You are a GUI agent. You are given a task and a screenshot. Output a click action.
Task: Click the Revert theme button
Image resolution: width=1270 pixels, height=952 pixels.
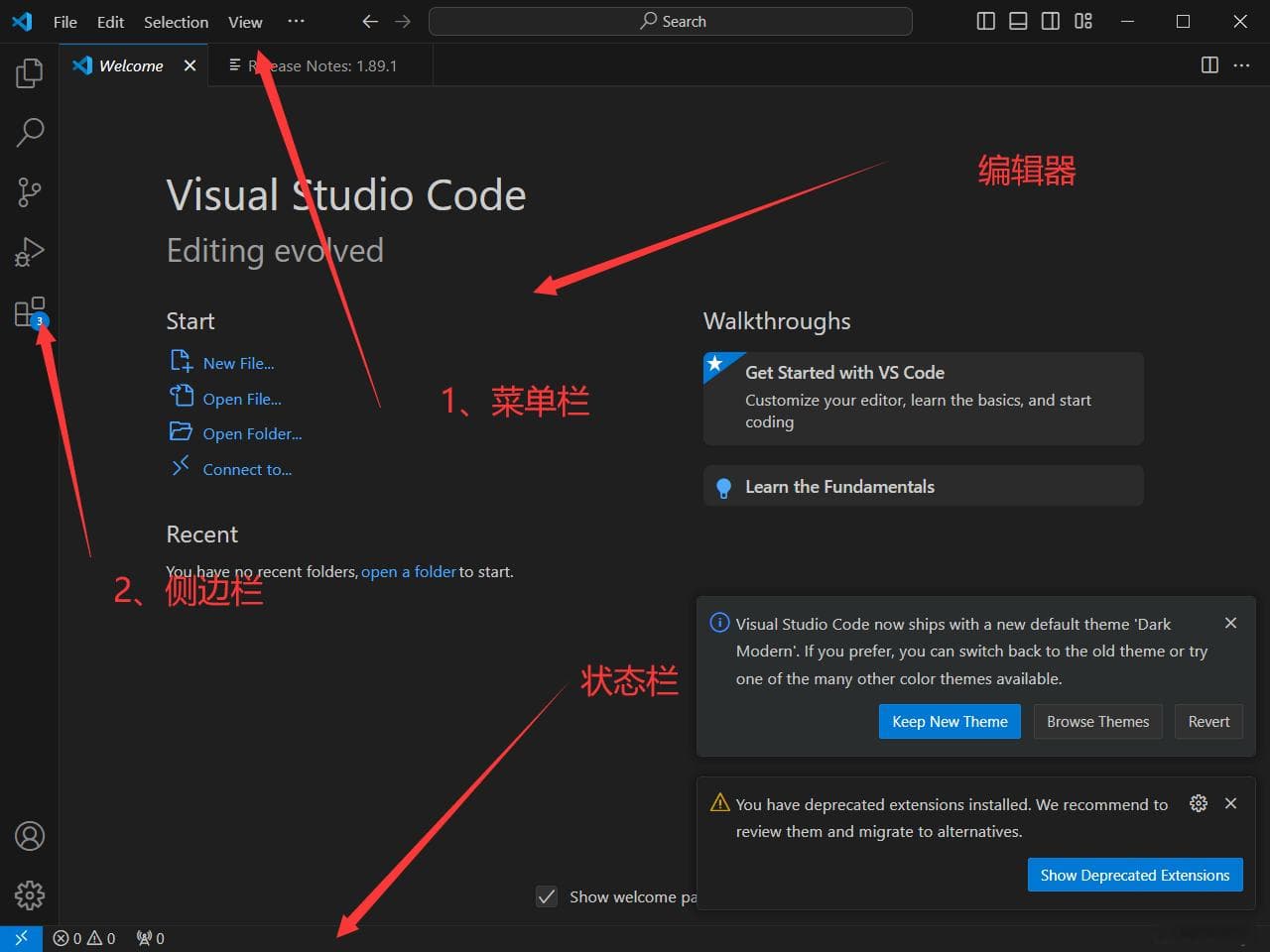click(x=1208, y=721)
